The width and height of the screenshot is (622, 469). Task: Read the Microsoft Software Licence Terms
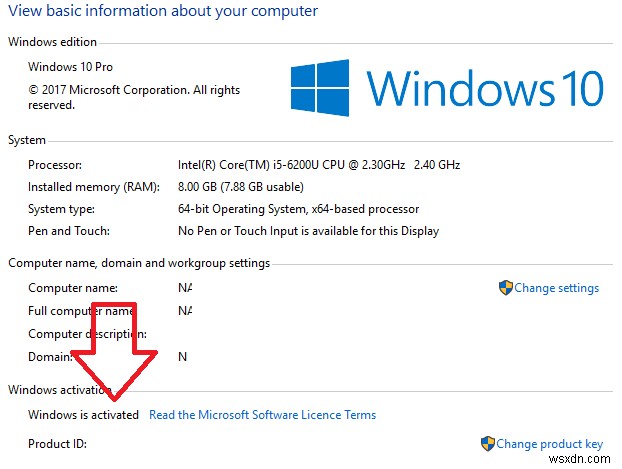pyautogui.click(x=262, y=415)
